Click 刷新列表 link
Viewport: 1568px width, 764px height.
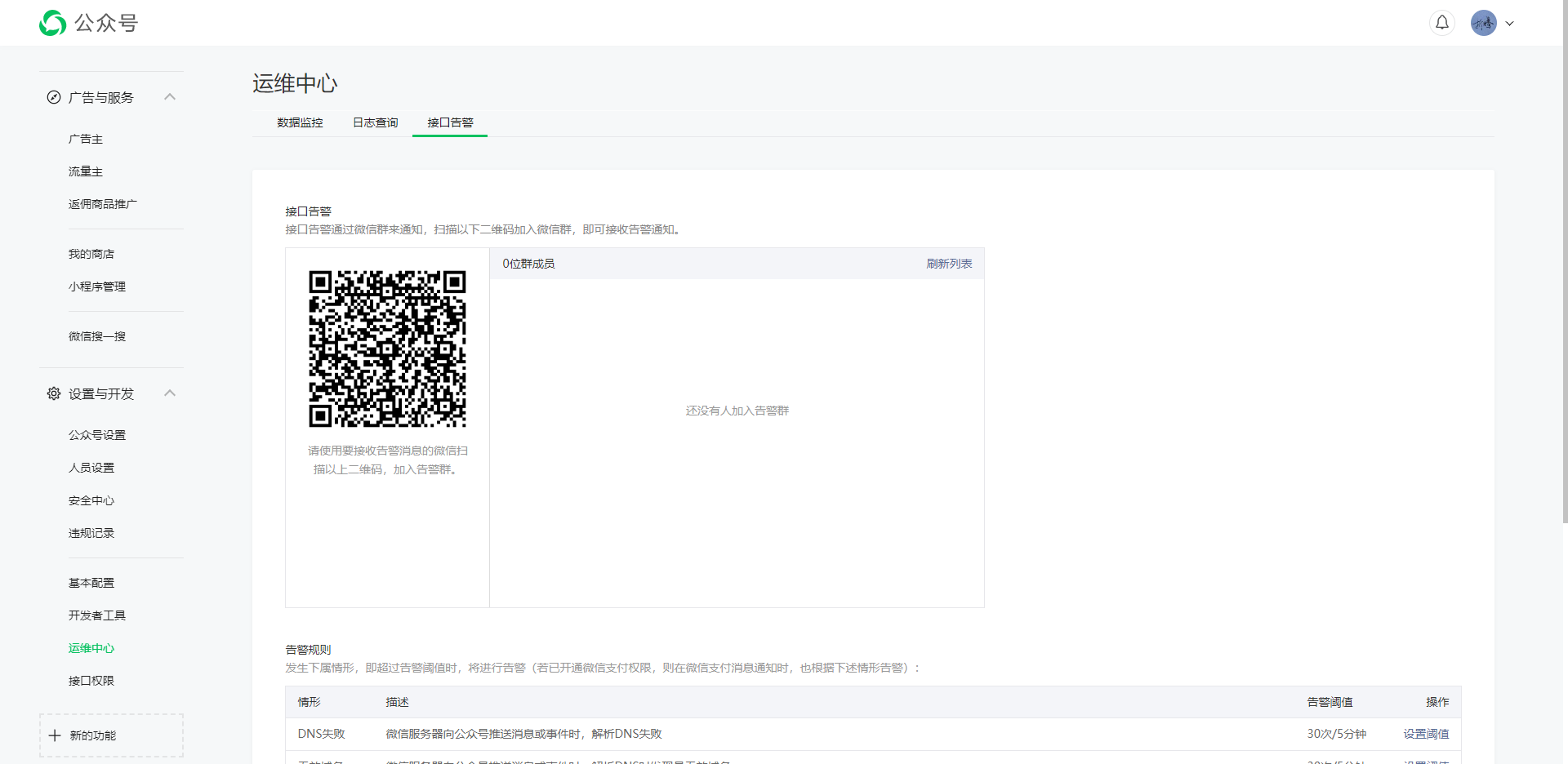tap(949, 264)
